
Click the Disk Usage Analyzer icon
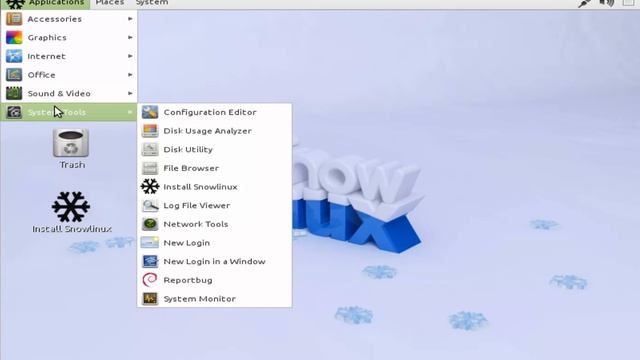point(150,131)
